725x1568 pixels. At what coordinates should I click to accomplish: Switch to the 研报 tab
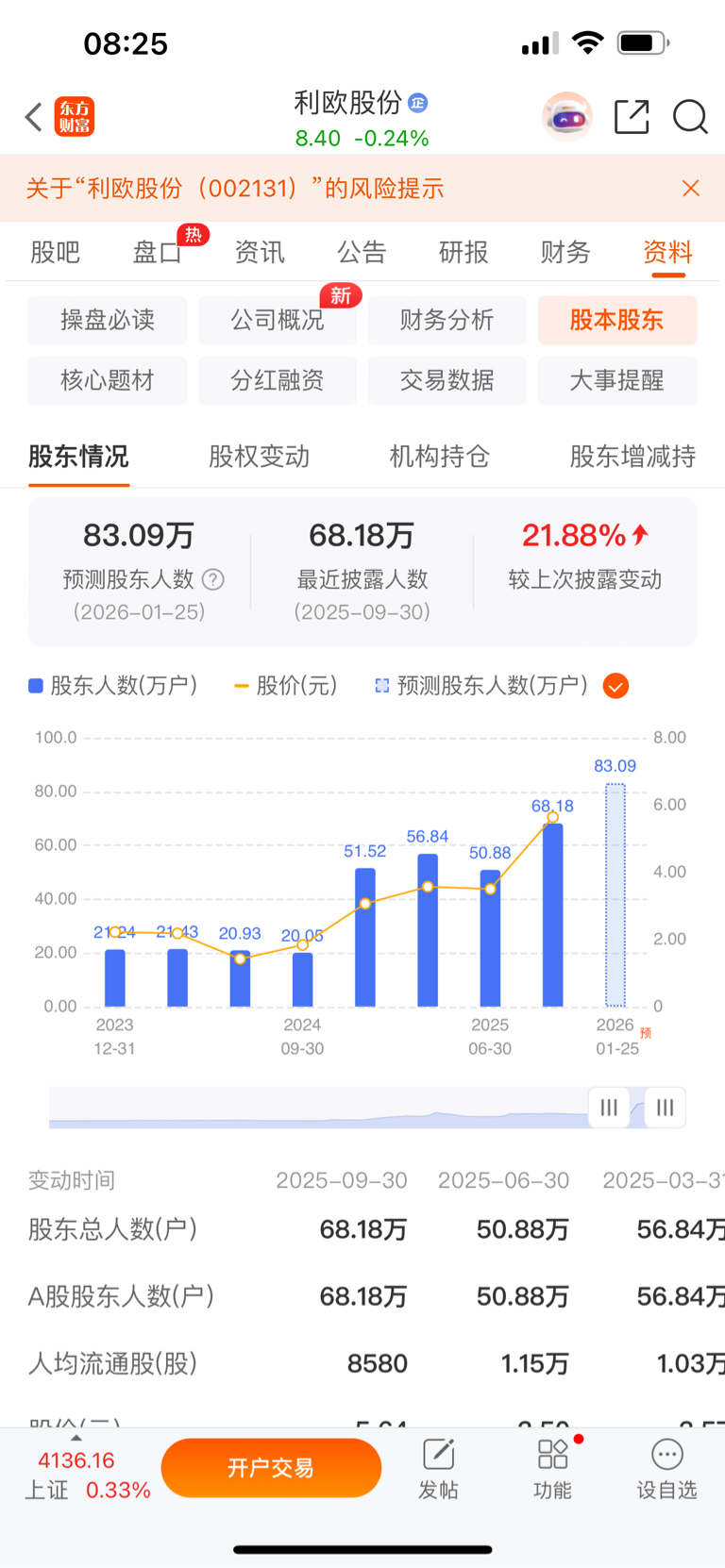coord(464,252)
